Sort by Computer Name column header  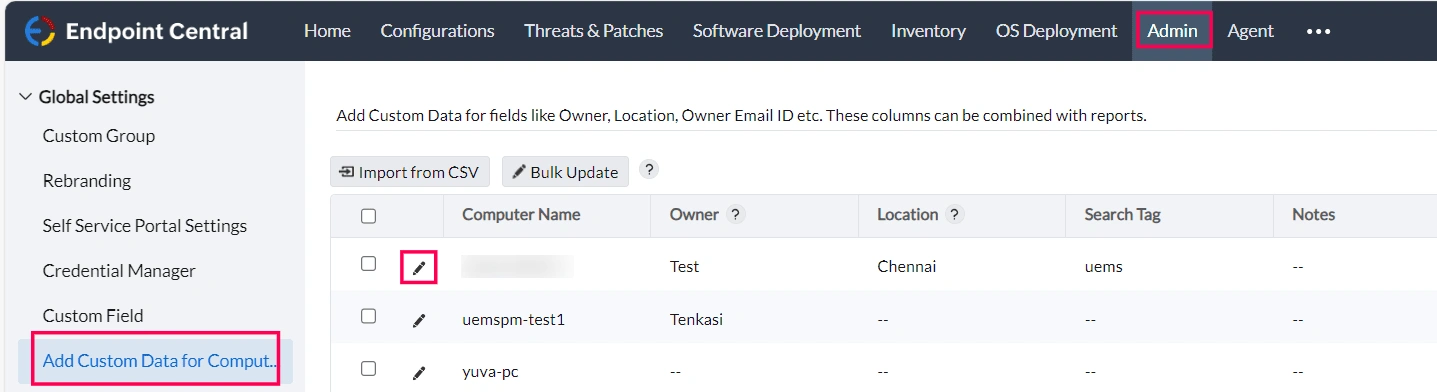pos(521,214)
